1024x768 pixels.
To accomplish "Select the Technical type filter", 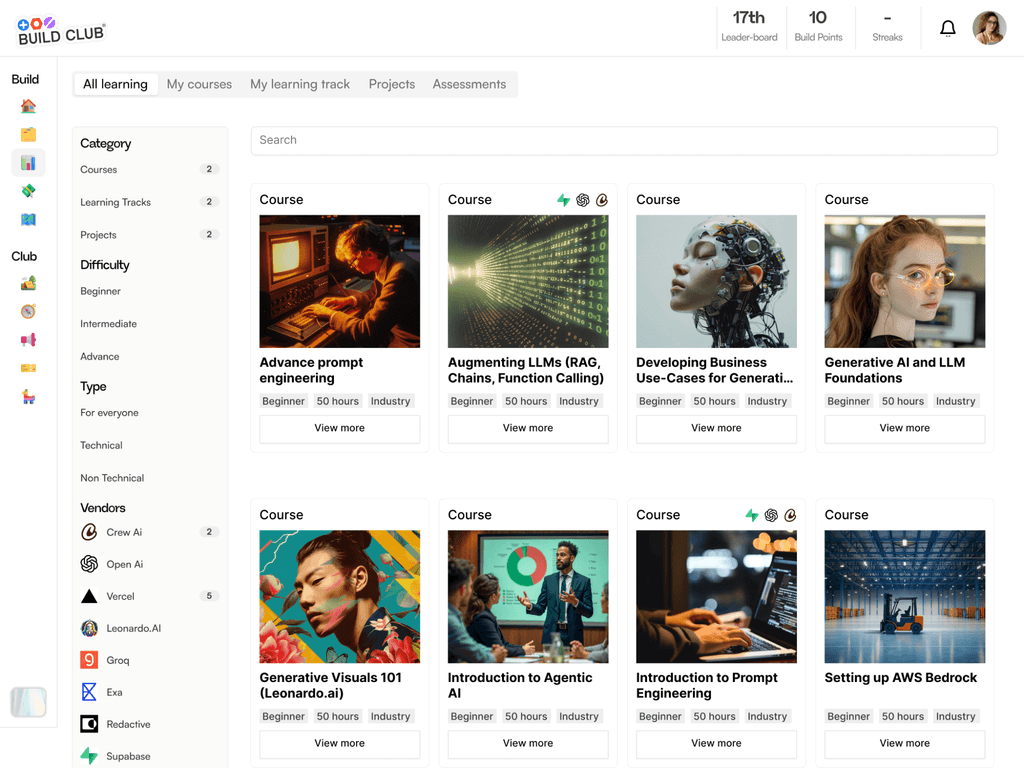I will pos(102,445).
